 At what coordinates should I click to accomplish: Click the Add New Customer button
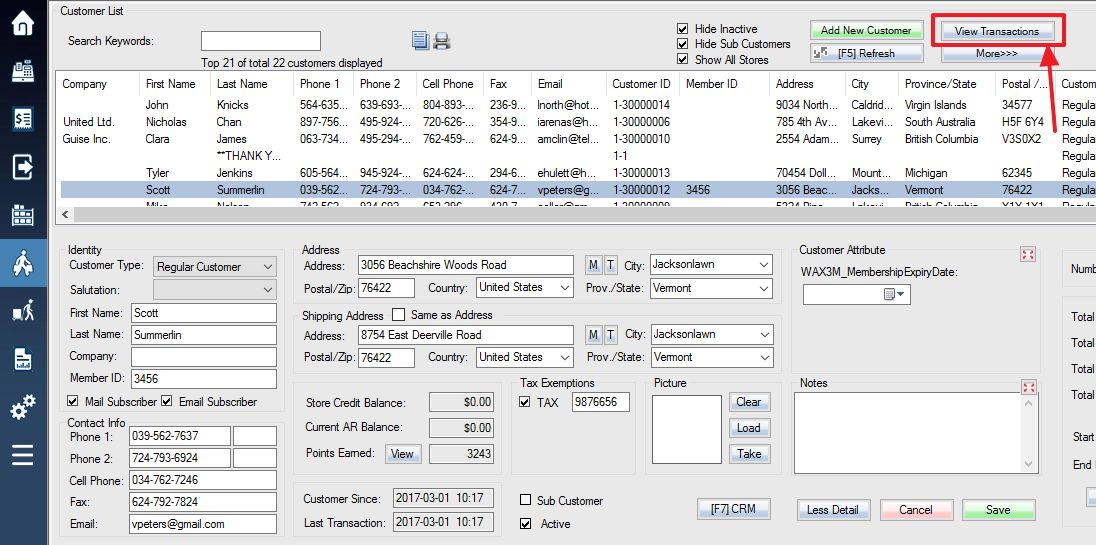coord(866,30)
